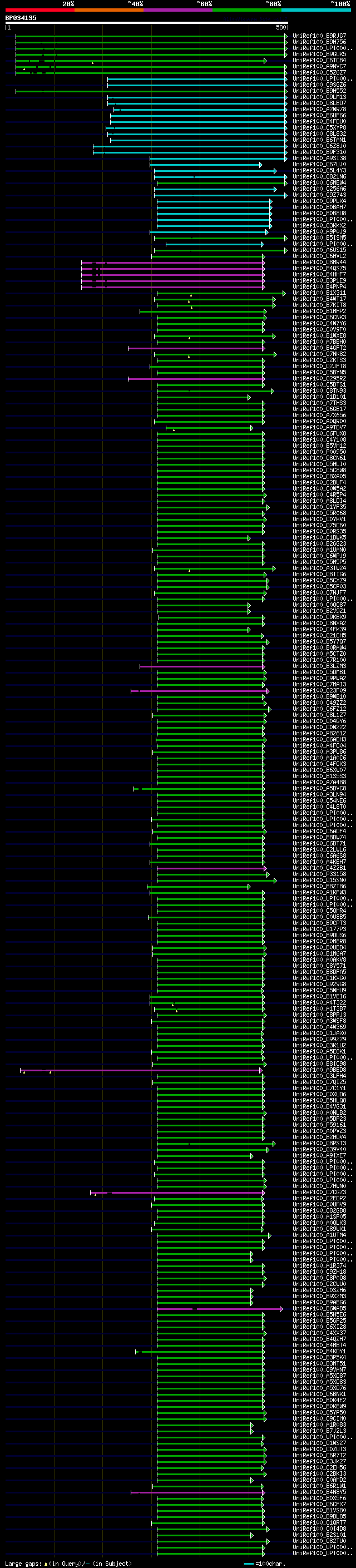Select hit label UniRef100_P59161

pyautogui.click(x=319, y=1125)
